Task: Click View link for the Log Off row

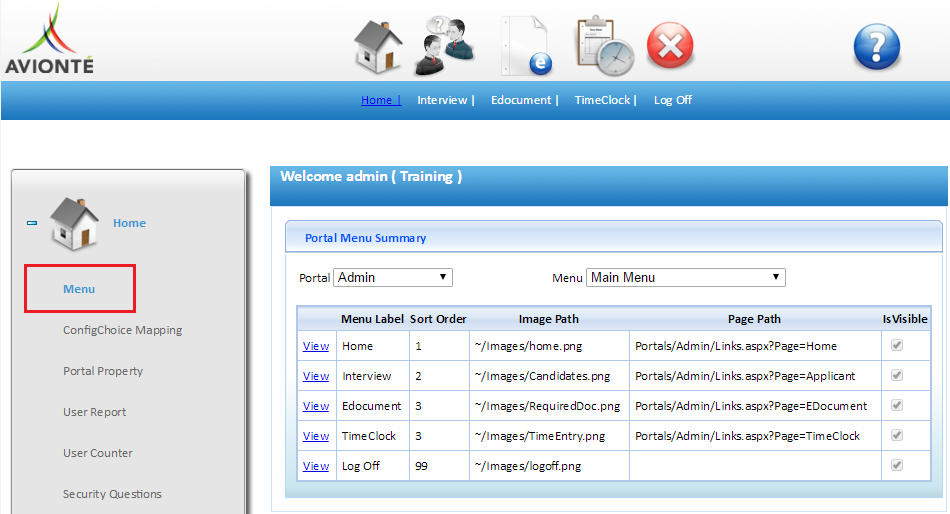Action: pyautogui.click(x=316, y=466)
